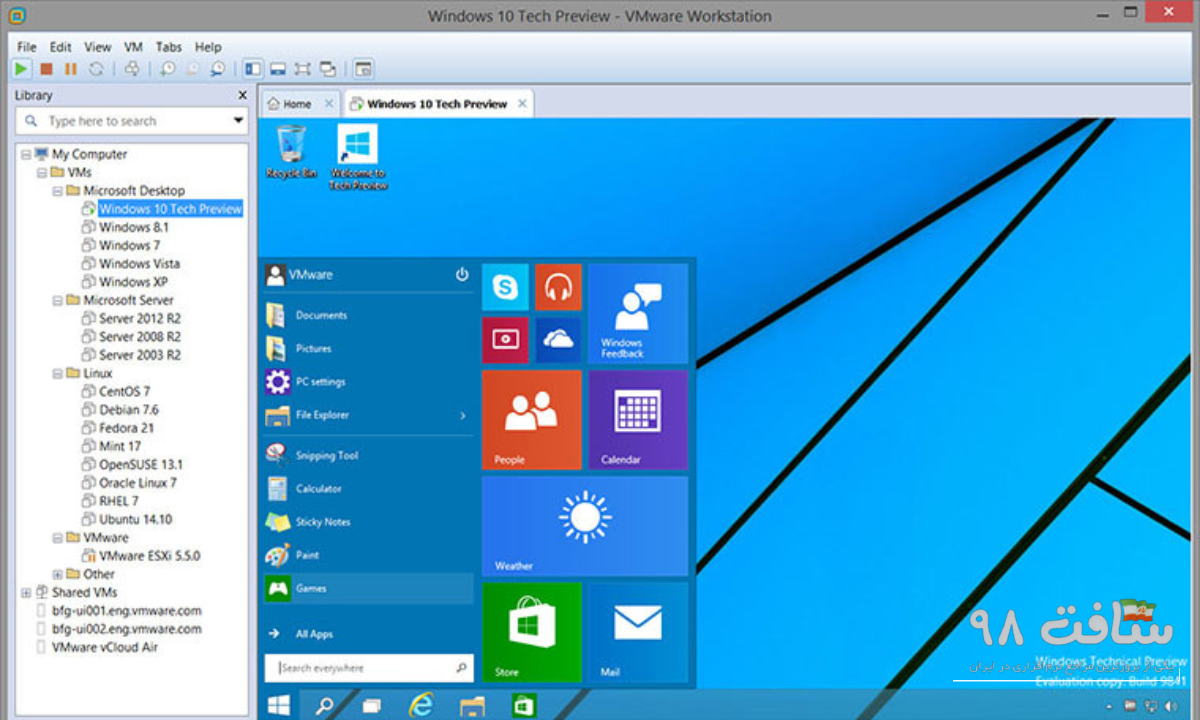
Task: Open the View menu
Action: [98, 47]
